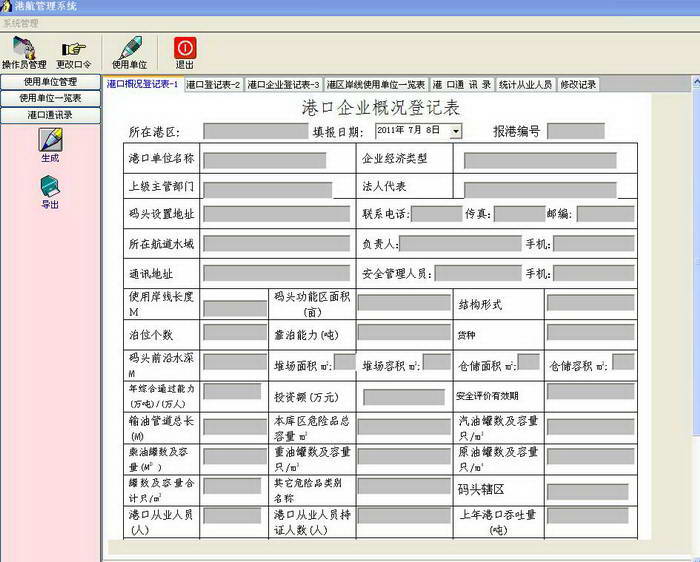Click the 靠泊能力 input field

(404, 332)
